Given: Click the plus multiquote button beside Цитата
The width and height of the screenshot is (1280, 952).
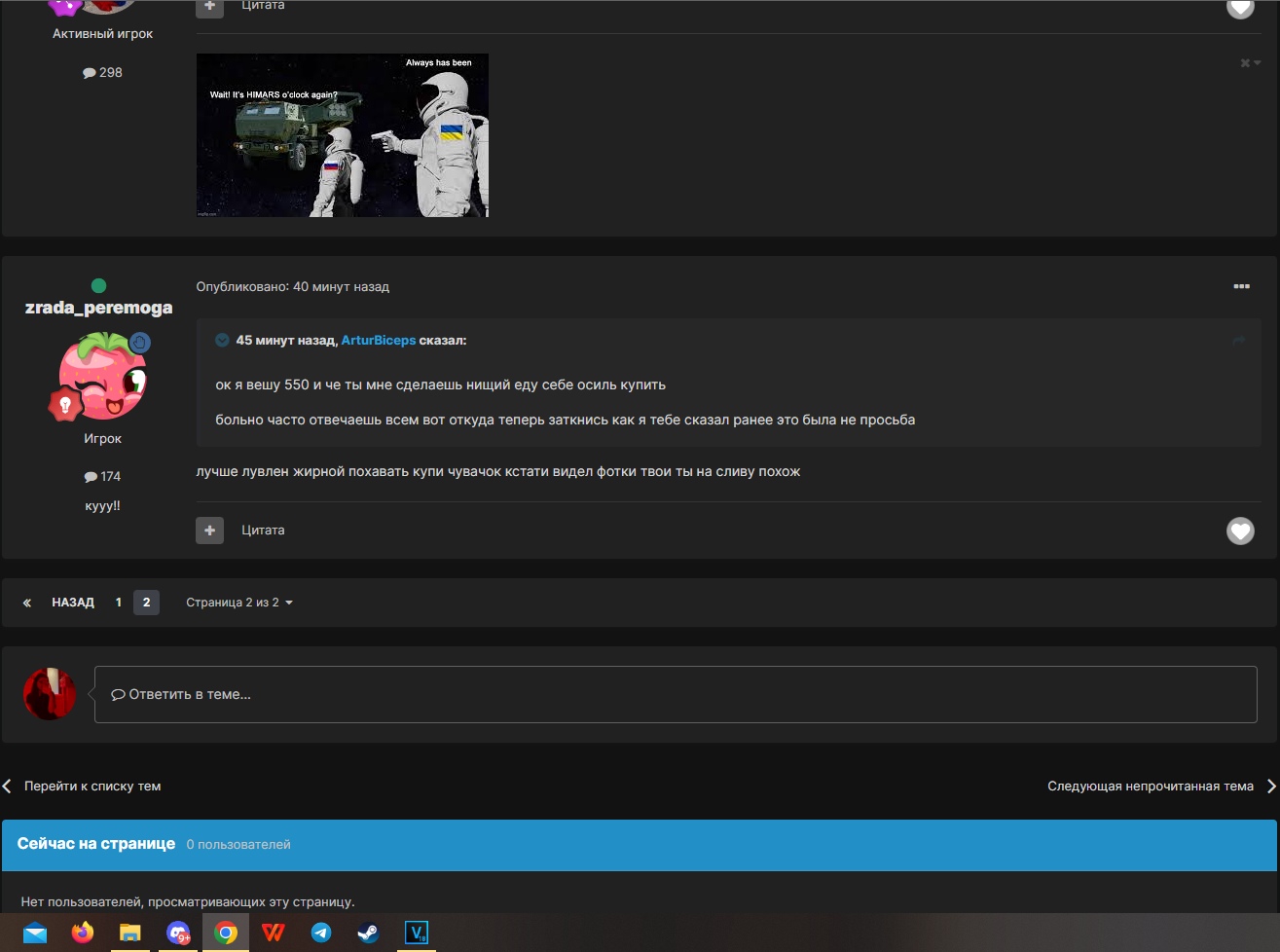Looking at the screenshot, I should point(209,531).
